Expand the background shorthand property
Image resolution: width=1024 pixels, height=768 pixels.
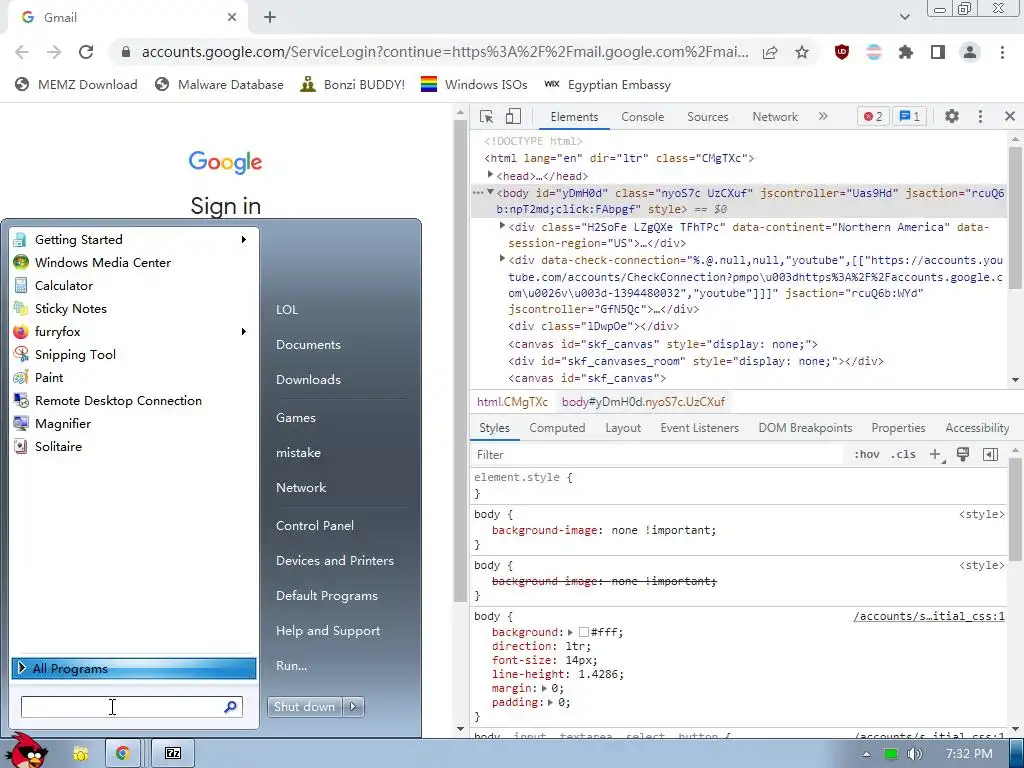point(570,632)
